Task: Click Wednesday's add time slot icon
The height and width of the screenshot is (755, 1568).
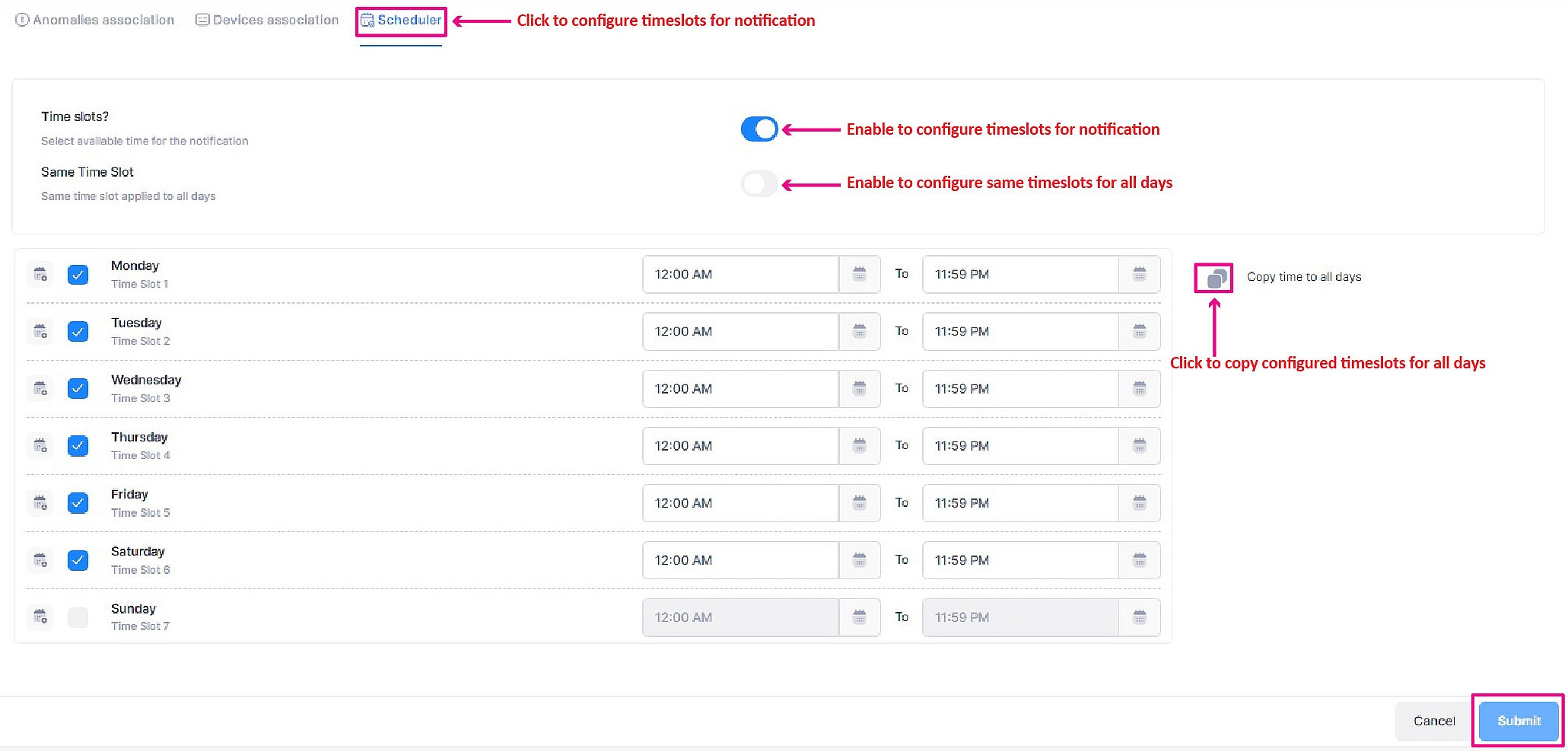Action: pyautogui.click(x=40, y=389)
